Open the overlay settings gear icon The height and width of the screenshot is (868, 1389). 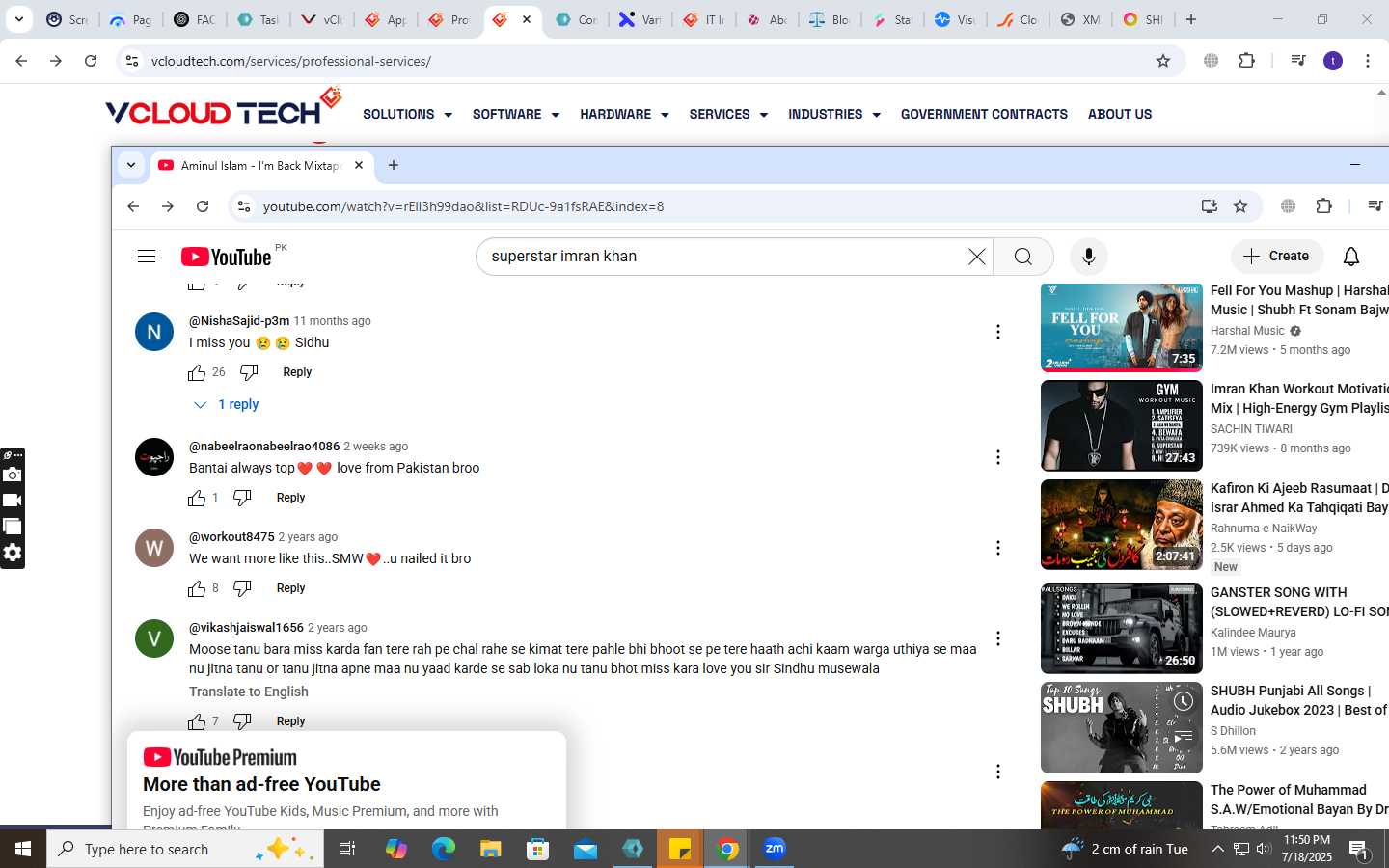(13, 553)
